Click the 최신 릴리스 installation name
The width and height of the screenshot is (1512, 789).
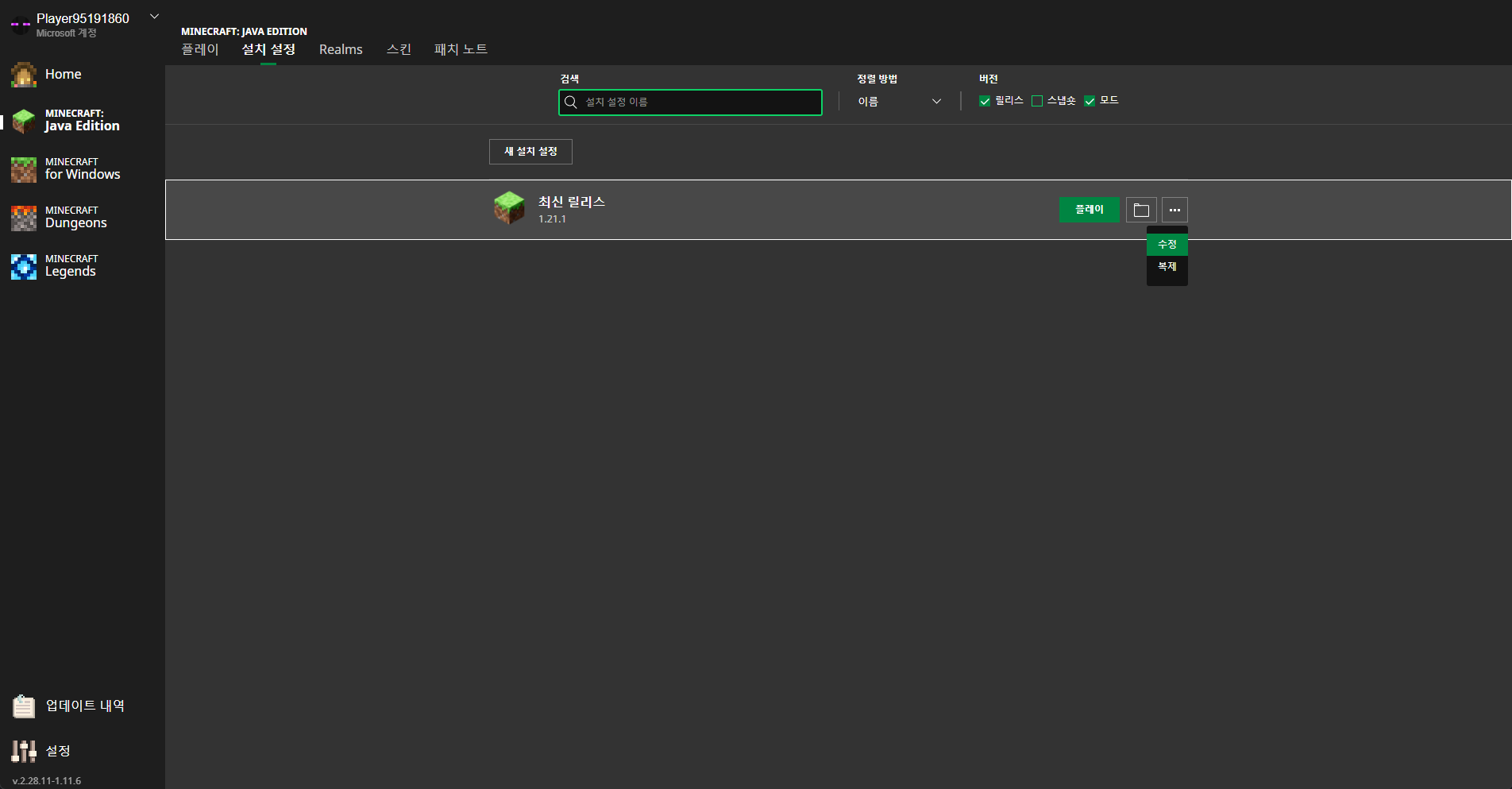(x=572, y=202)
